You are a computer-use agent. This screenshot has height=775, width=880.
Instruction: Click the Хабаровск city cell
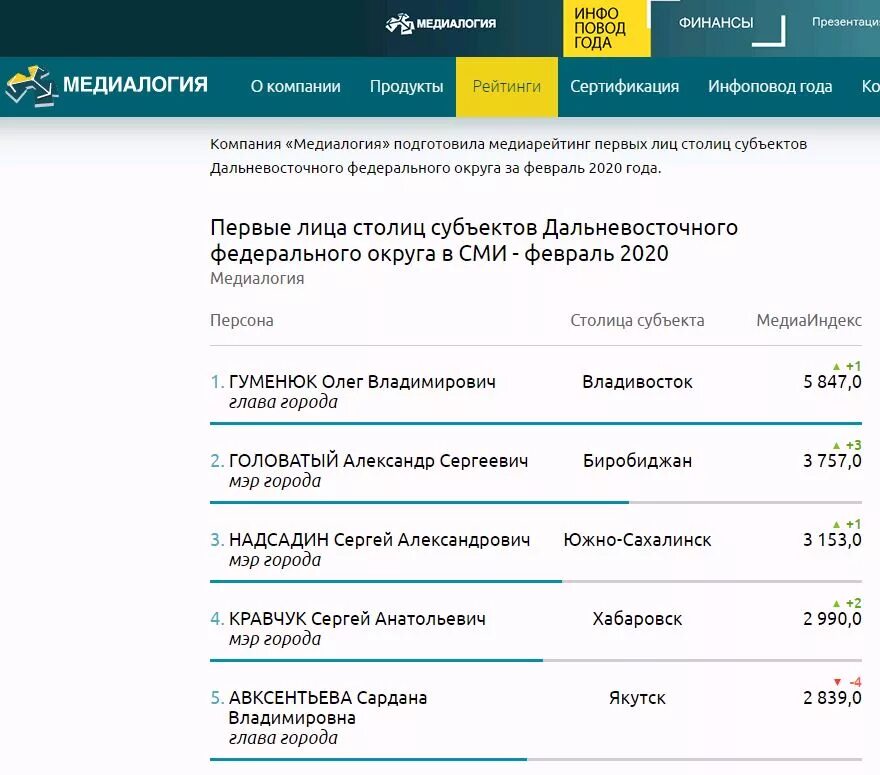click(x=637, y=619)
